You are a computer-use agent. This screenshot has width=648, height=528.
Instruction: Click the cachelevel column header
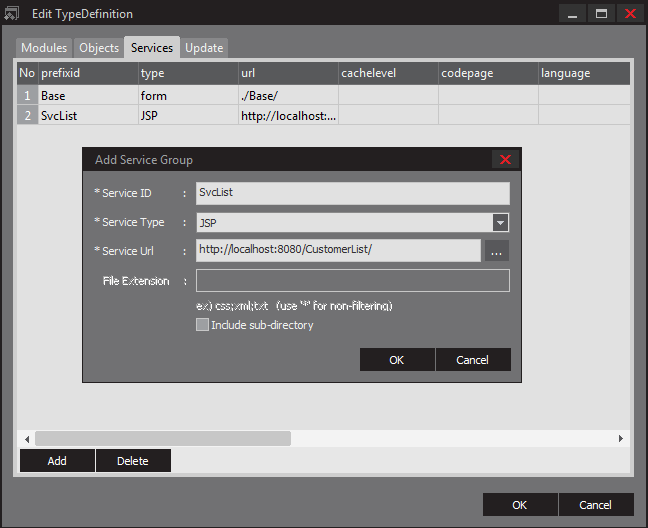click(388, 73)
